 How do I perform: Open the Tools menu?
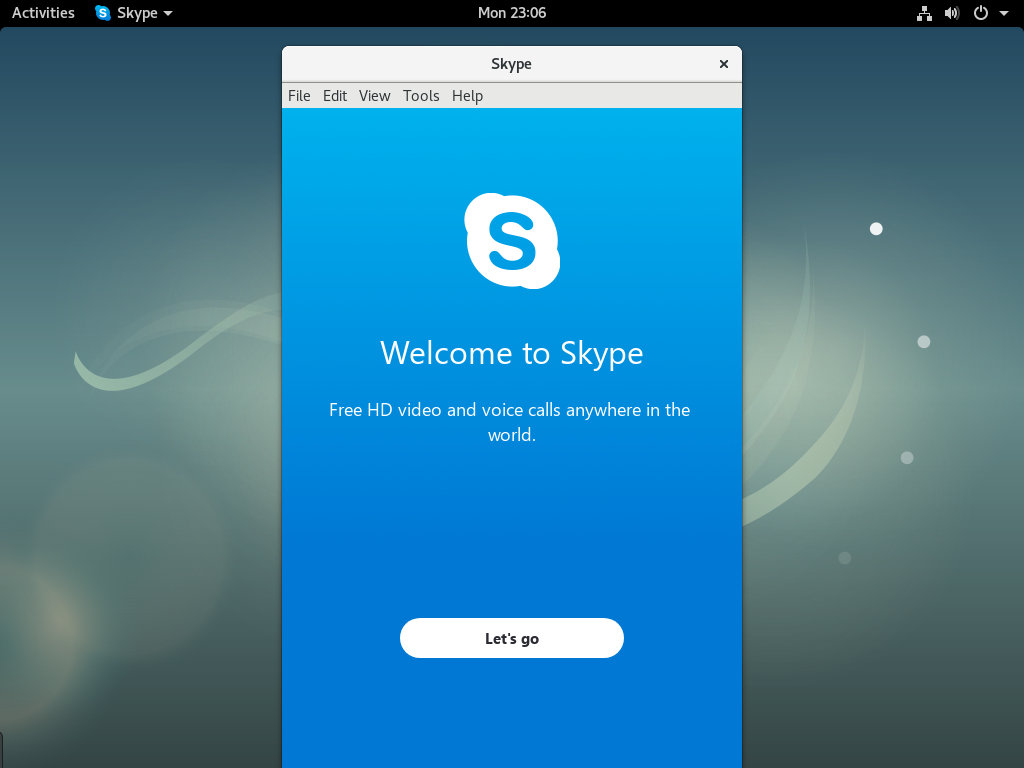[x=421, y=96]
